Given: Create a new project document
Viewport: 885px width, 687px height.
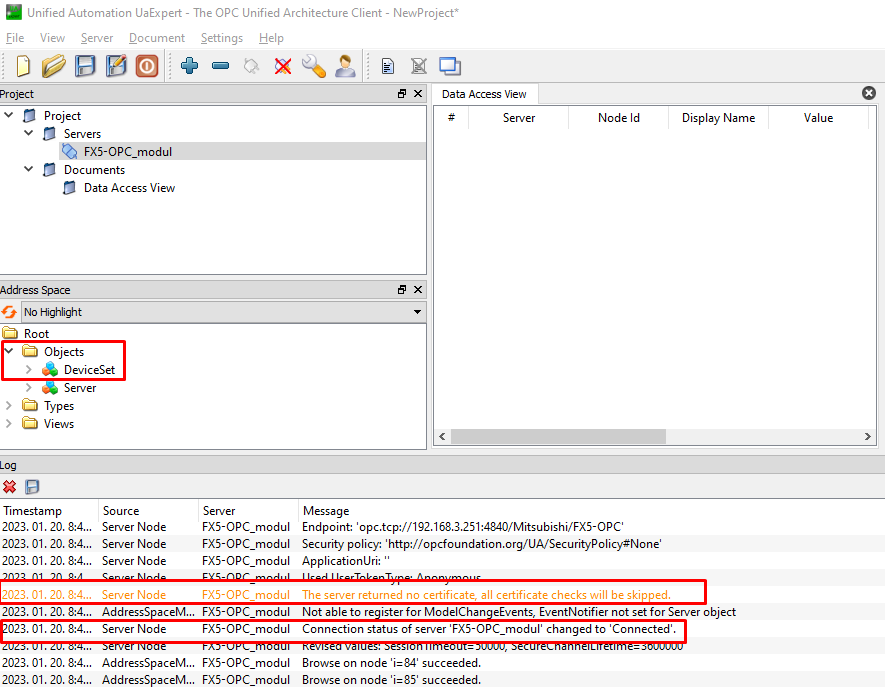Looking at the screenshot, I should pyautogui.click(x=23, y=66).
